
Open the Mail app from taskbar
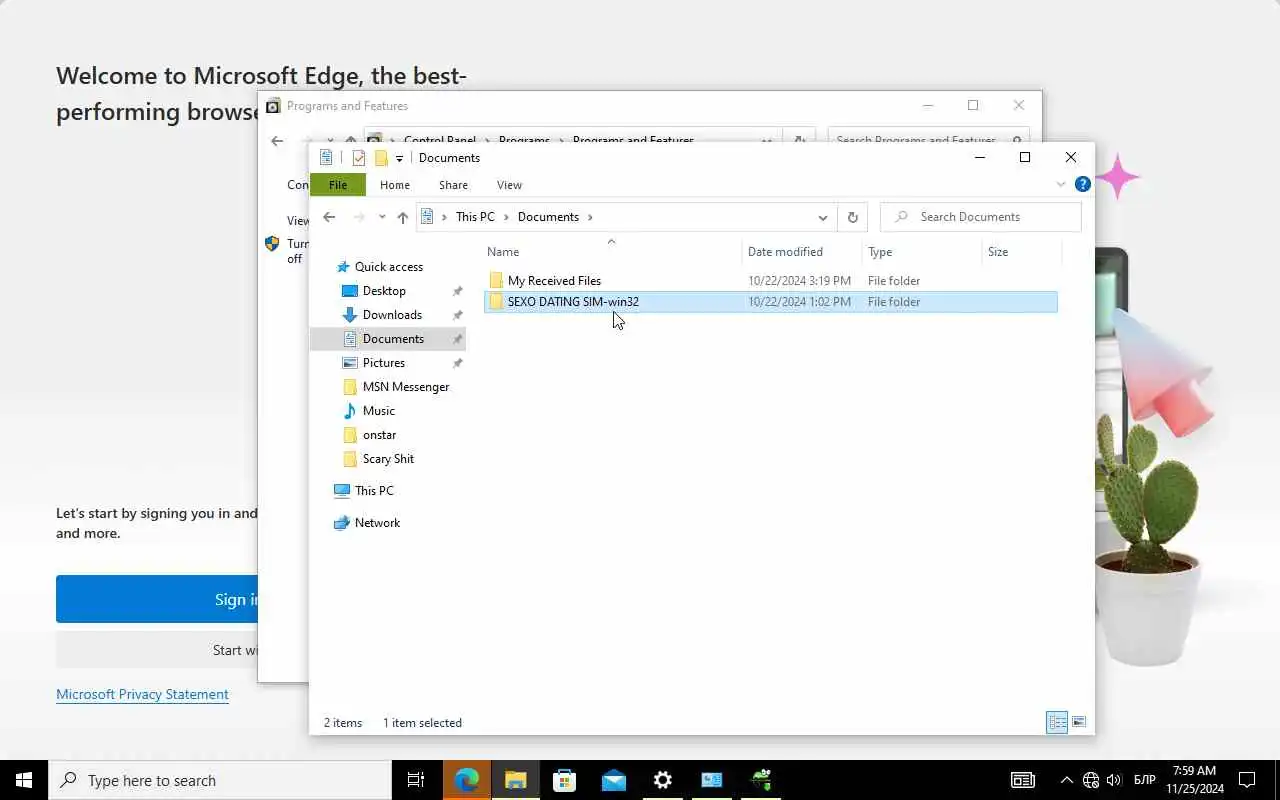(613, 780)
